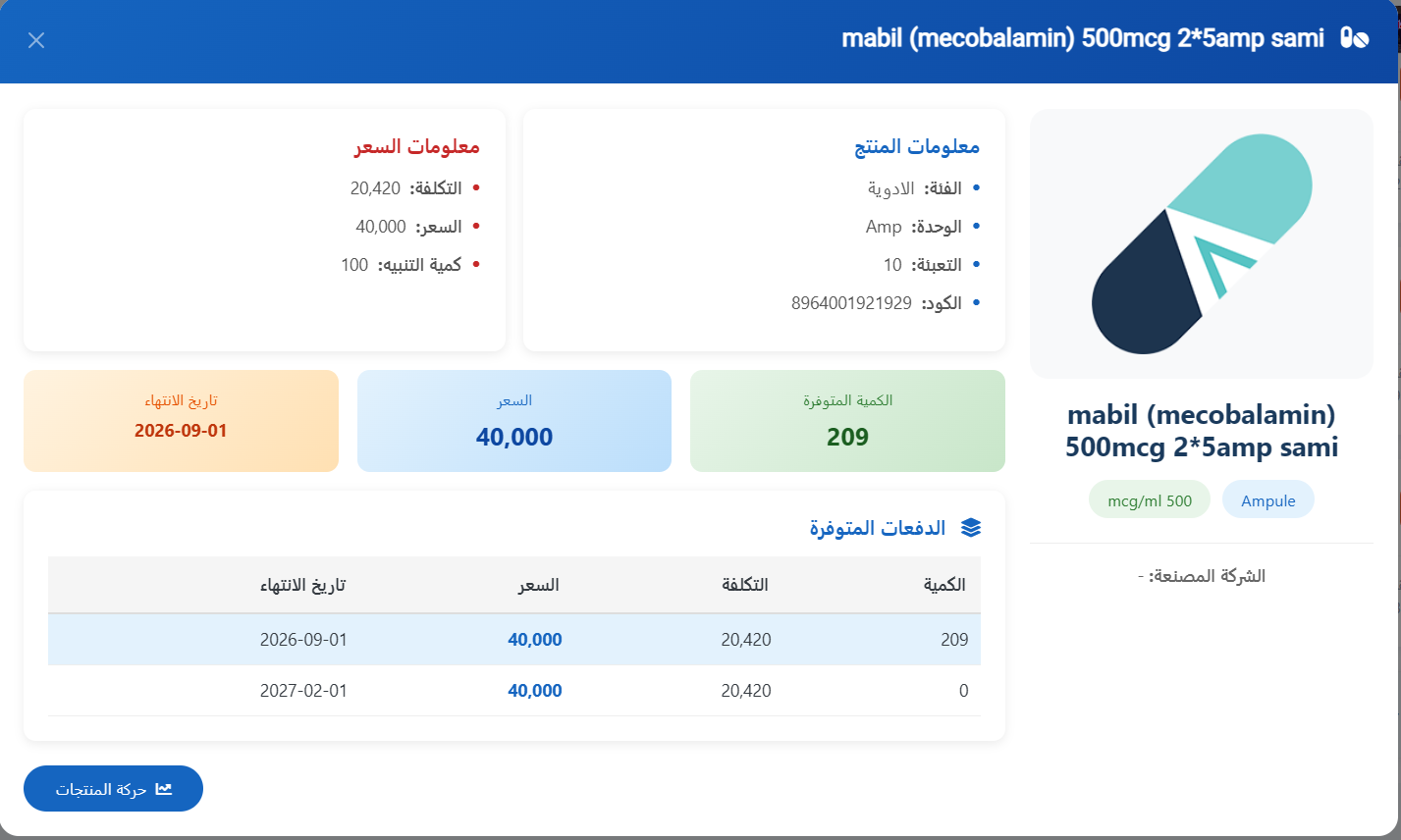Click the Ampule tag
Viewport: 1401px width, 840px height.
[x=1267, y=500]
